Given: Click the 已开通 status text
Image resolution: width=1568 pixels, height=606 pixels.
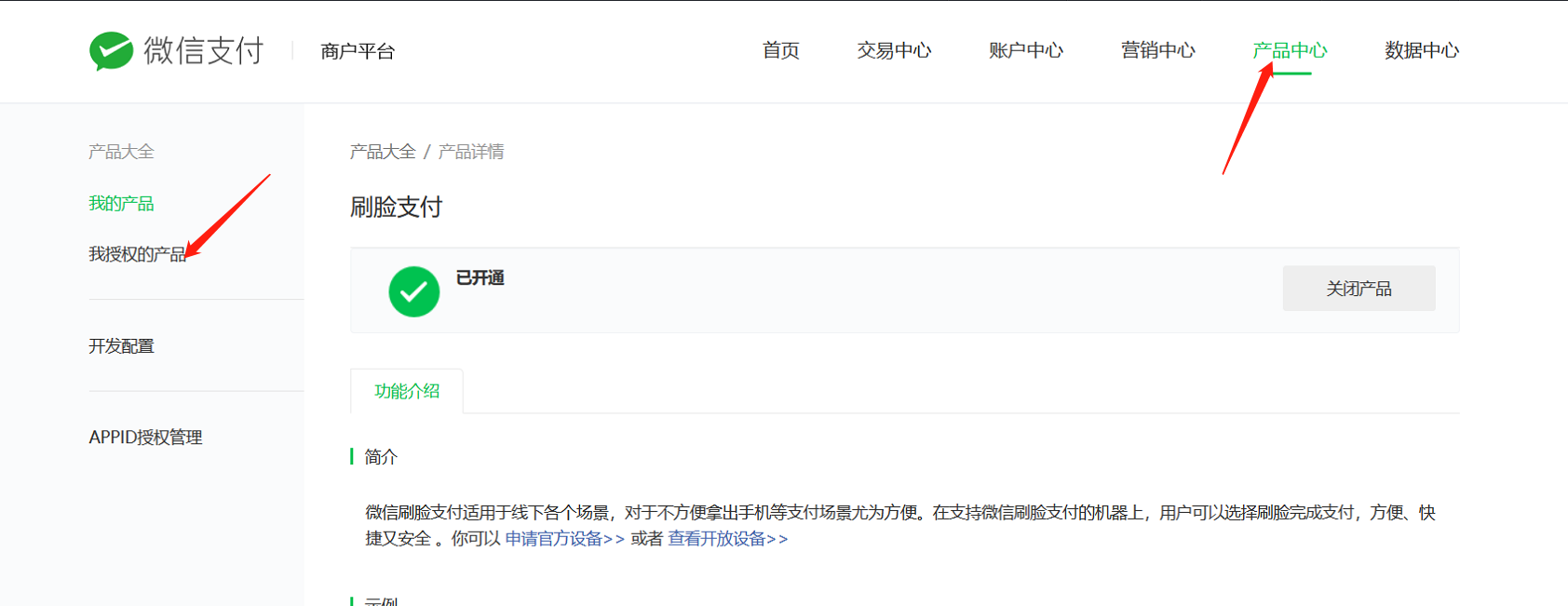Looking at the screenshot, I should [480, 277].
